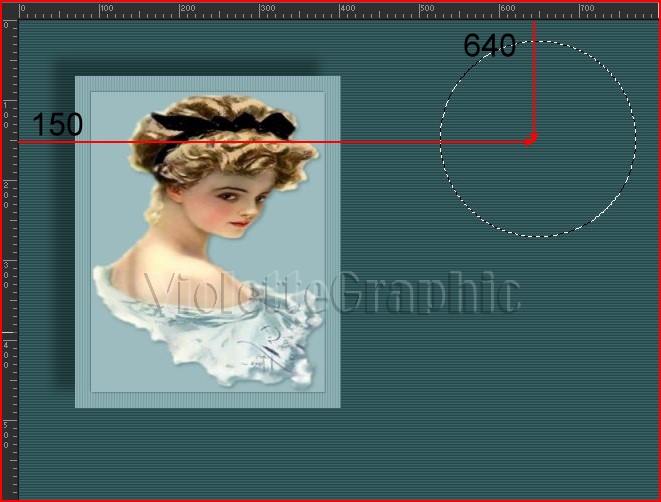Select the black hair bow on portrait

pyautogui.click(x=225, y=125)
